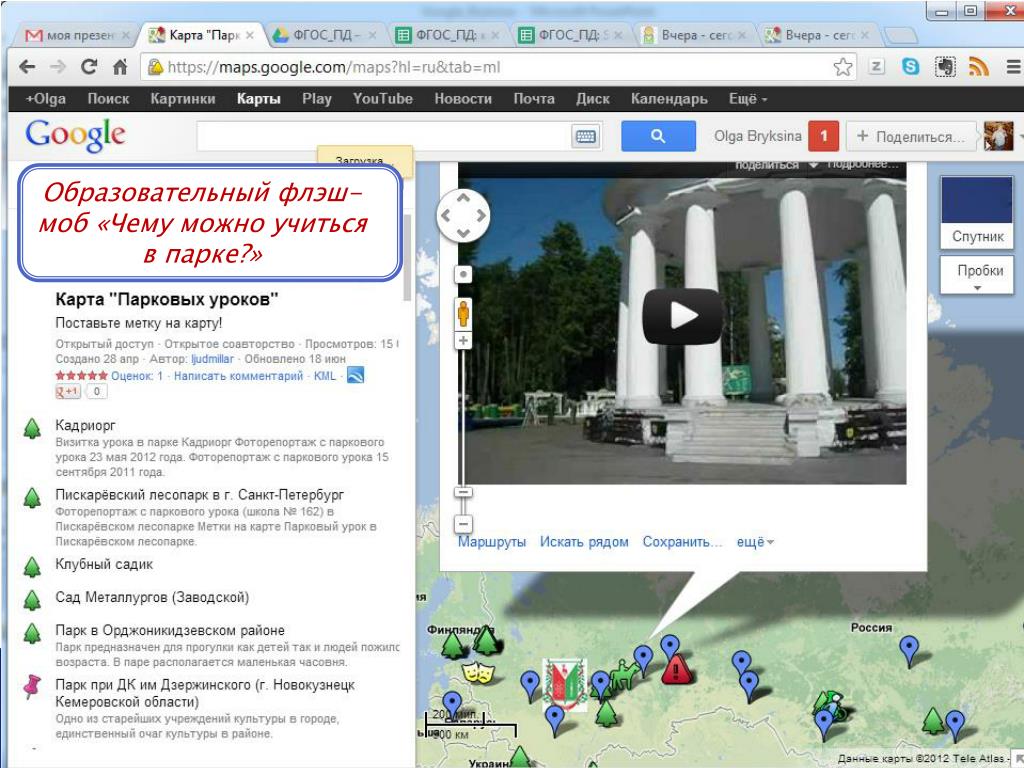Reload the Google Maps page

pyautogui.click(x=89, y=67)
